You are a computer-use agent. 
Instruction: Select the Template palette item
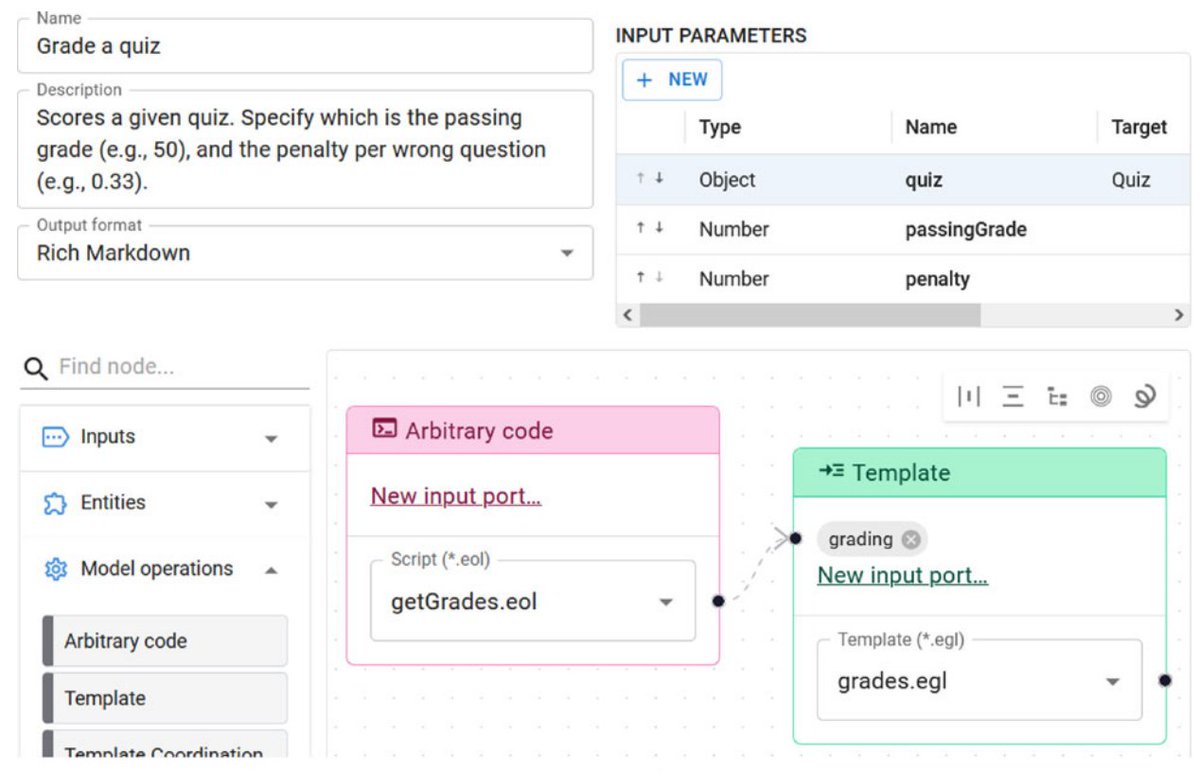(164, 698)
